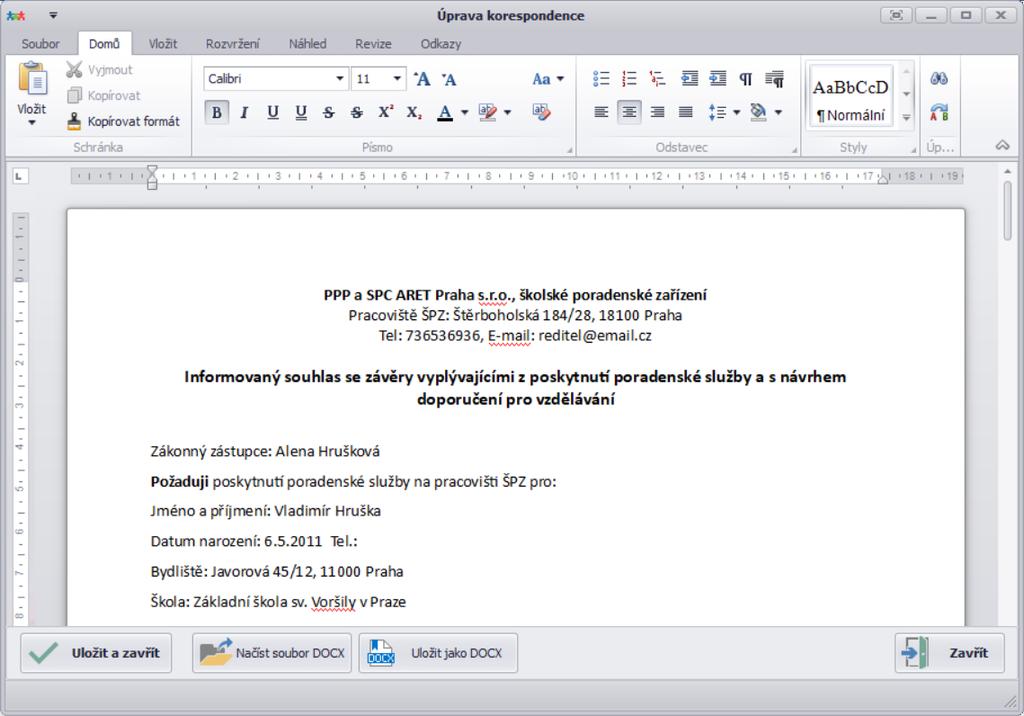The image size is (1024, 716).
Task: Open Odstavec paragraph dialog launcher
Action: click(795, 150)
